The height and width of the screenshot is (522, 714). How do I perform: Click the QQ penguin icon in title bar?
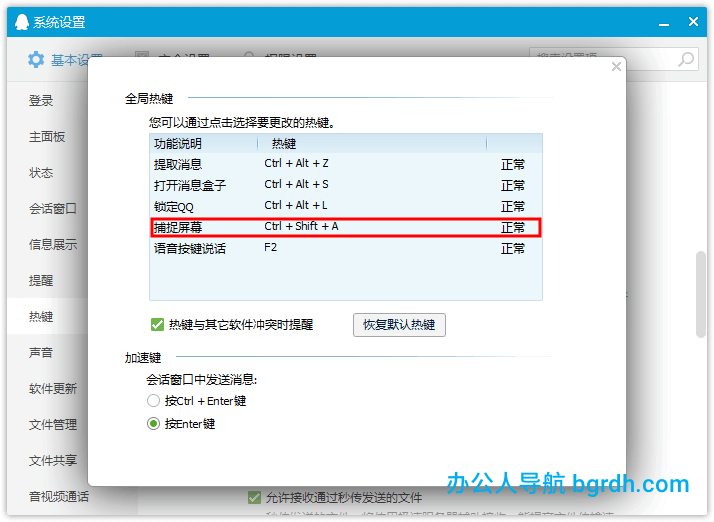pos(20,21)
